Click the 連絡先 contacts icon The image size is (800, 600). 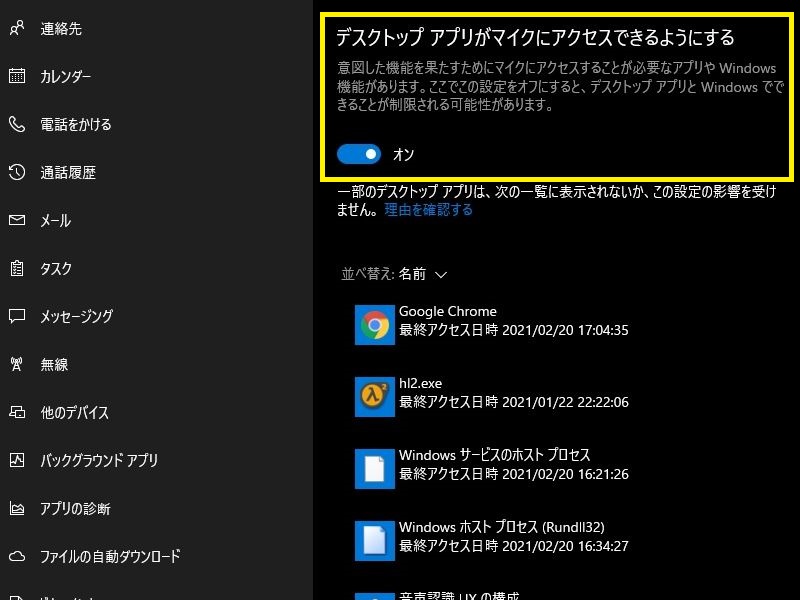tap(17, 28)
